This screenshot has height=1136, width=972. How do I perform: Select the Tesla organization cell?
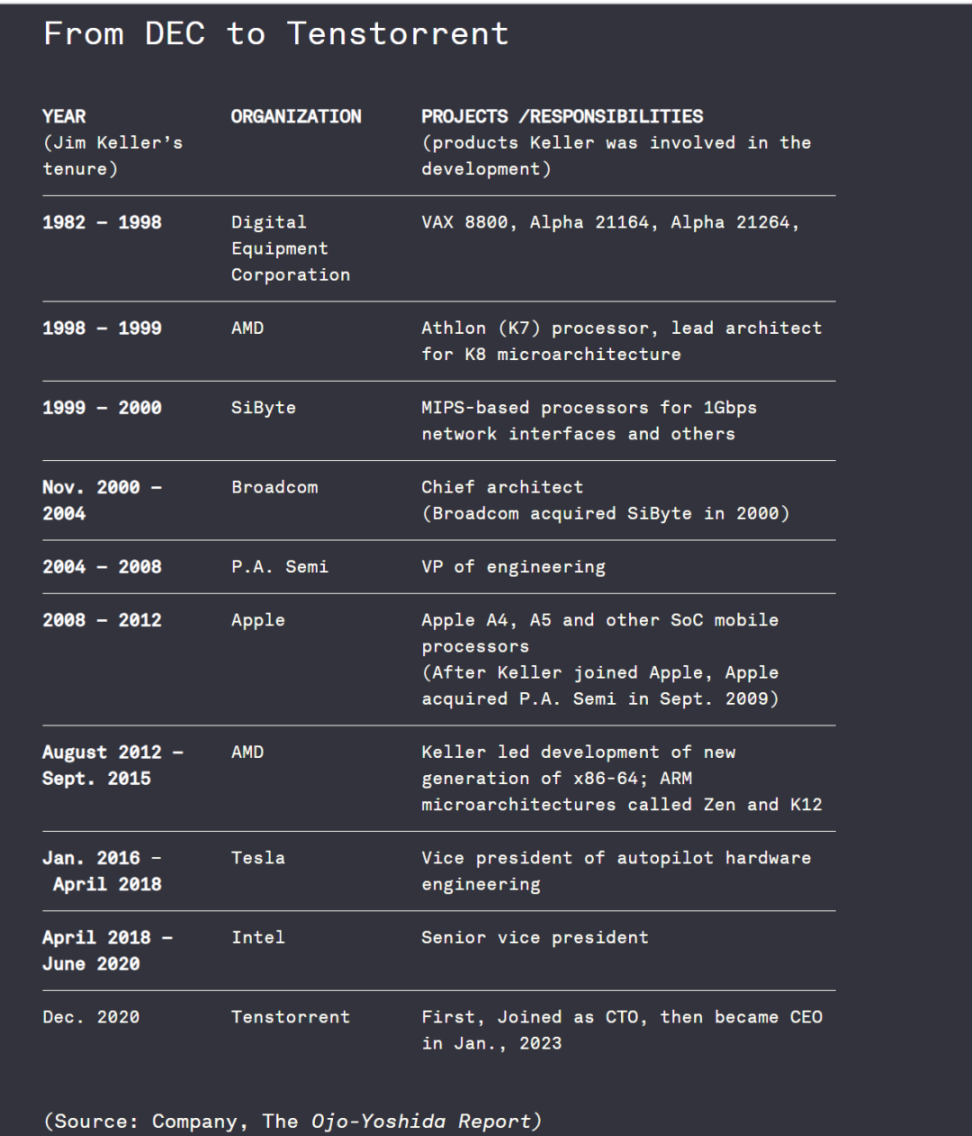click(x=258, y=858)
